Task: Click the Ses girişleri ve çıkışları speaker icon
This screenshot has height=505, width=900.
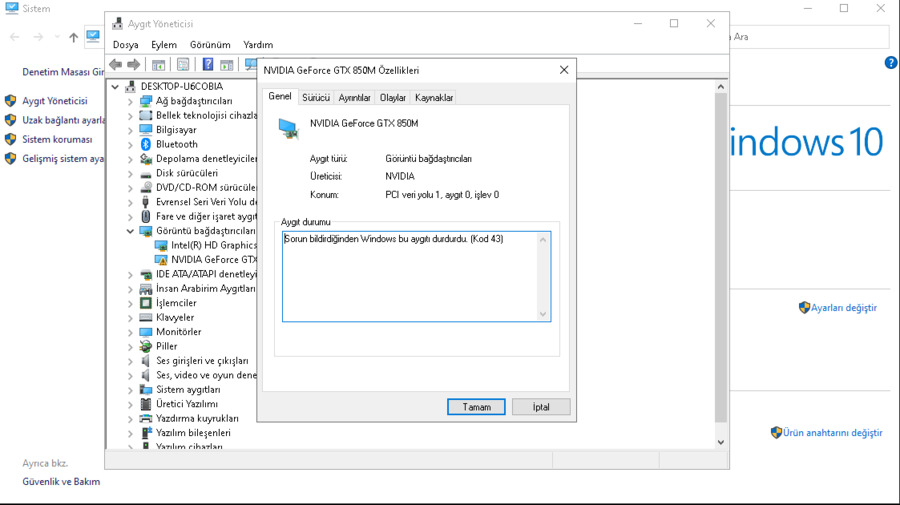Action: [146, 361]
